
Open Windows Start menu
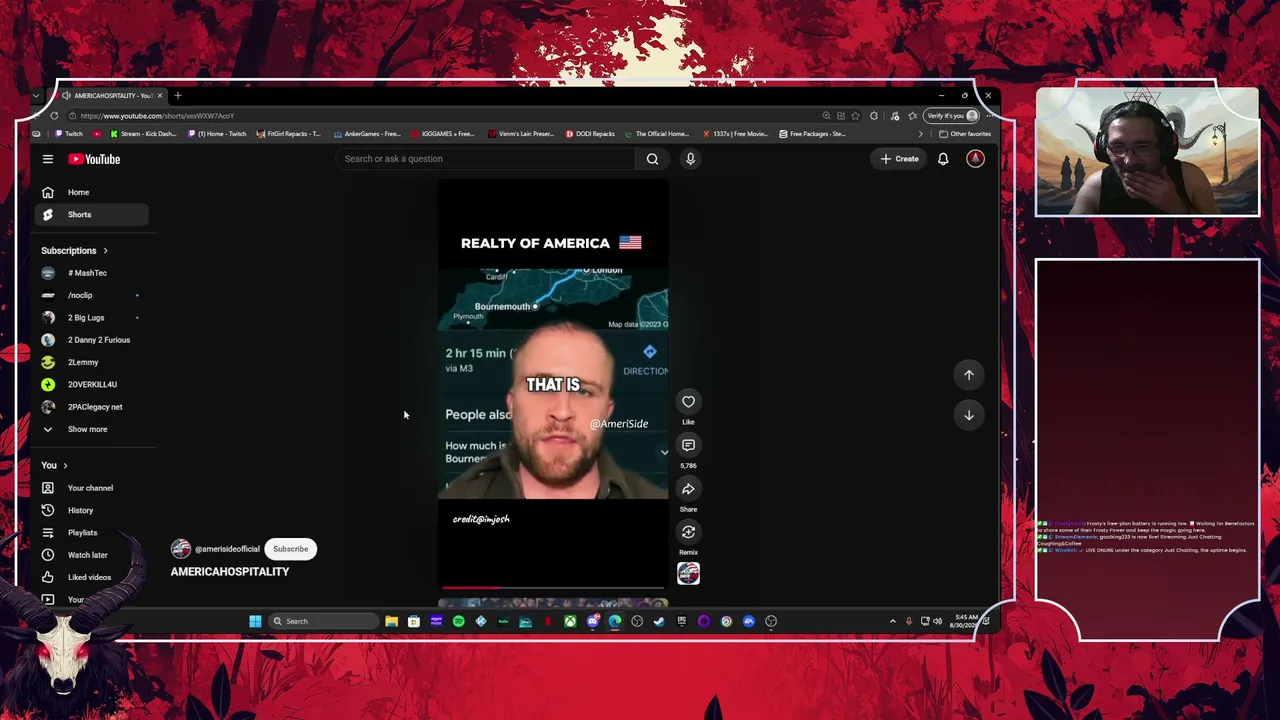(x=255, y=621)
